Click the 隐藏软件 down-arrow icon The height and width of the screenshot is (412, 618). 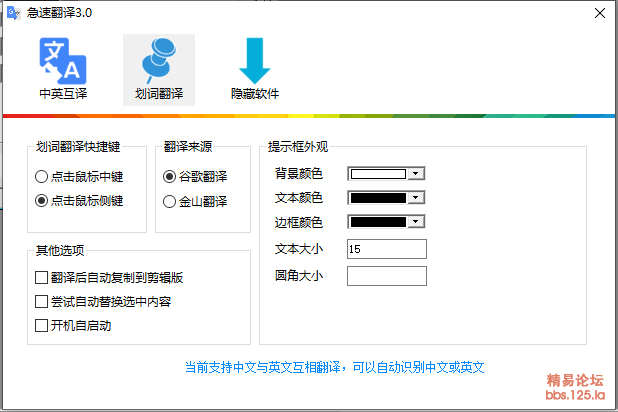[x=255, y=60]
